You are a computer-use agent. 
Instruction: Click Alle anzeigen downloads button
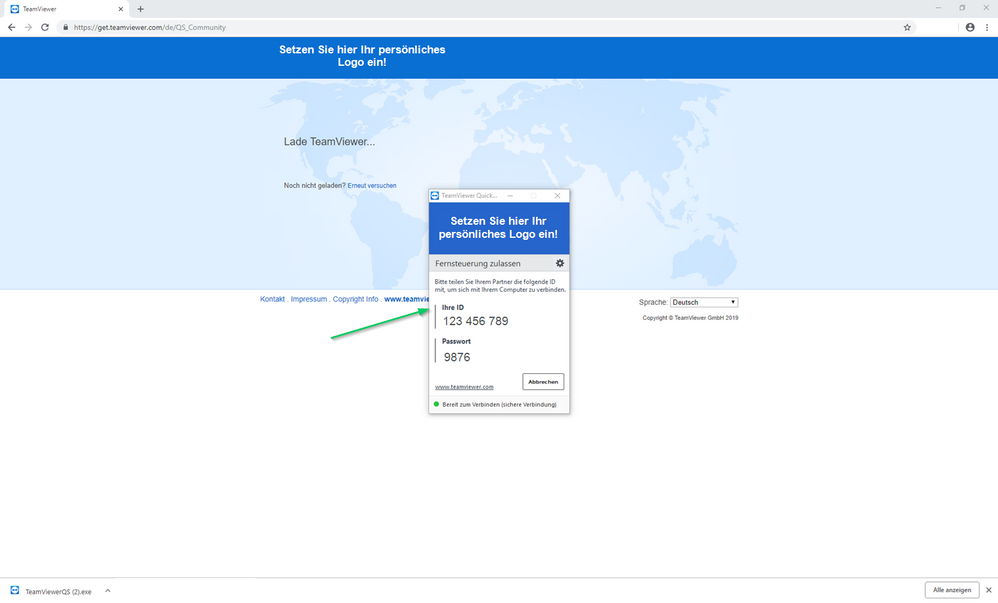(x=952, y=590)
